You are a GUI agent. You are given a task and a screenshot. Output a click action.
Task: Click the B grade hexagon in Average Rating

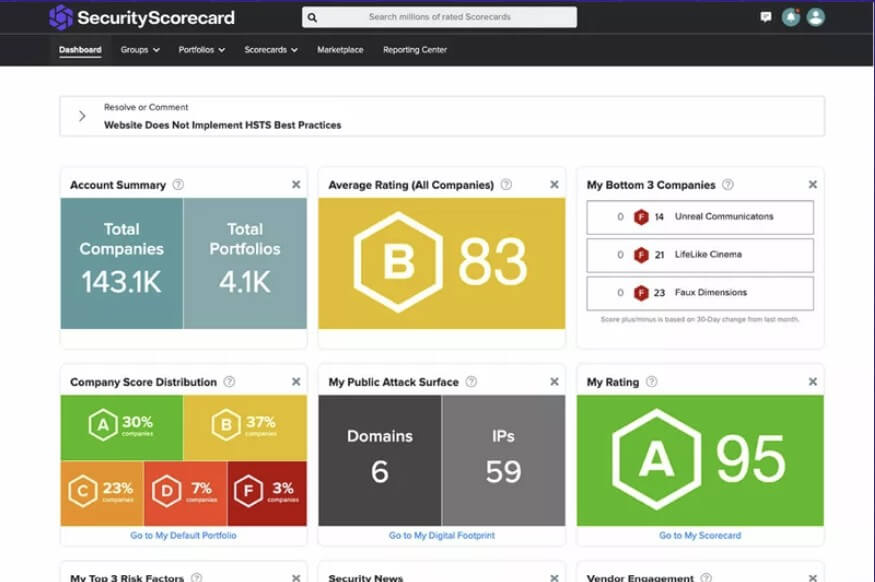pos(398,262)
